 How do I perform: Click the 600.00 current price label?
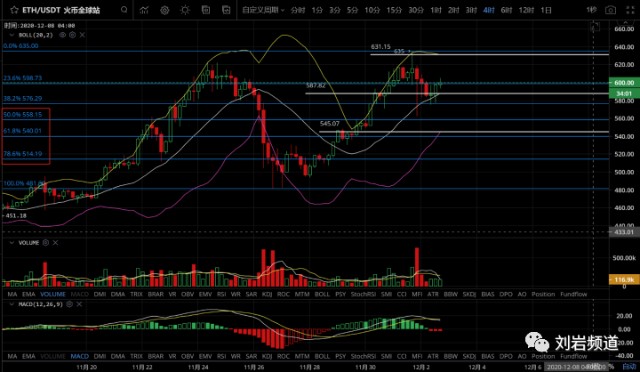click(624, 82)
